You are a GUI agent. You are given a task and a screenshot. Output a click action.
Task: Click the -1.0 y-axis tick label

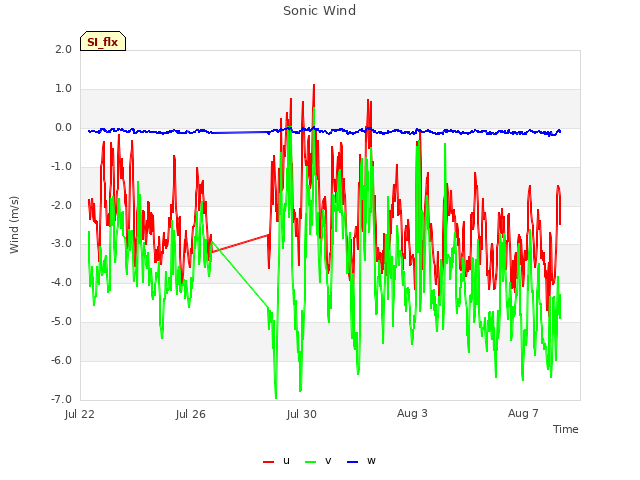coord(61,167)
